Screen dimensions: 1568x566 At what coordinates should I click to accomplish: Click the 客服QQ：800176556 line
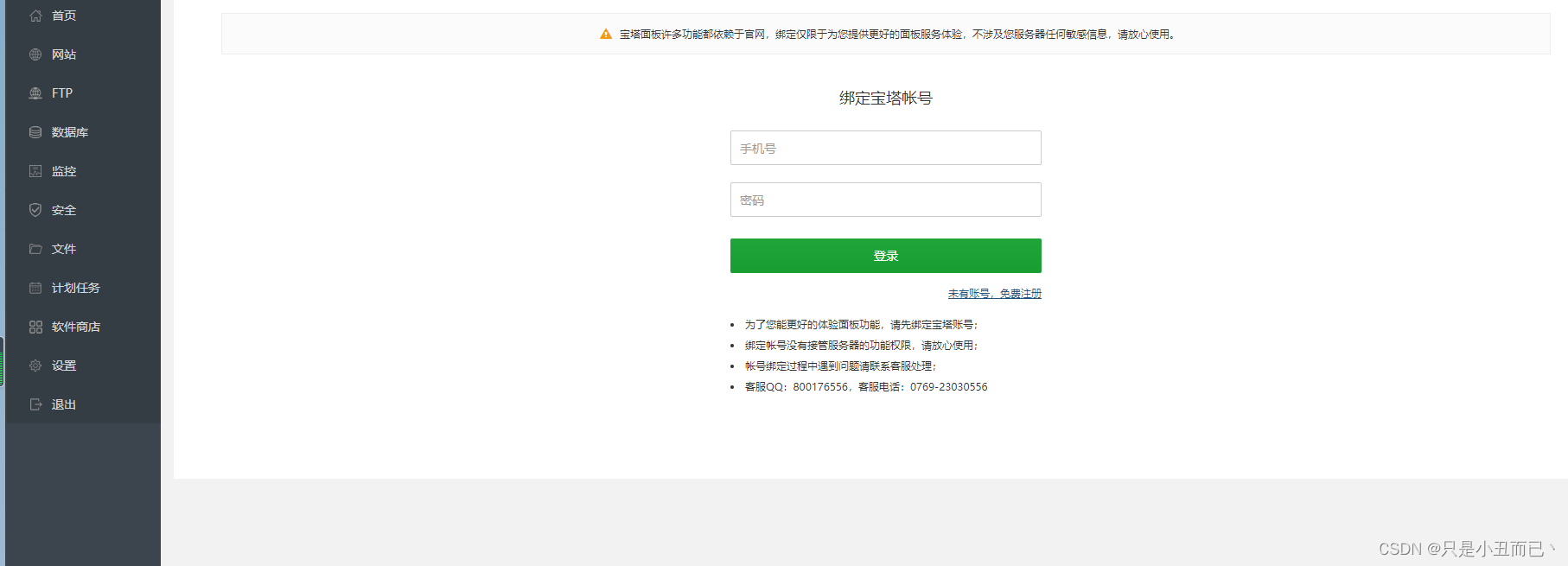click(866, 387)
